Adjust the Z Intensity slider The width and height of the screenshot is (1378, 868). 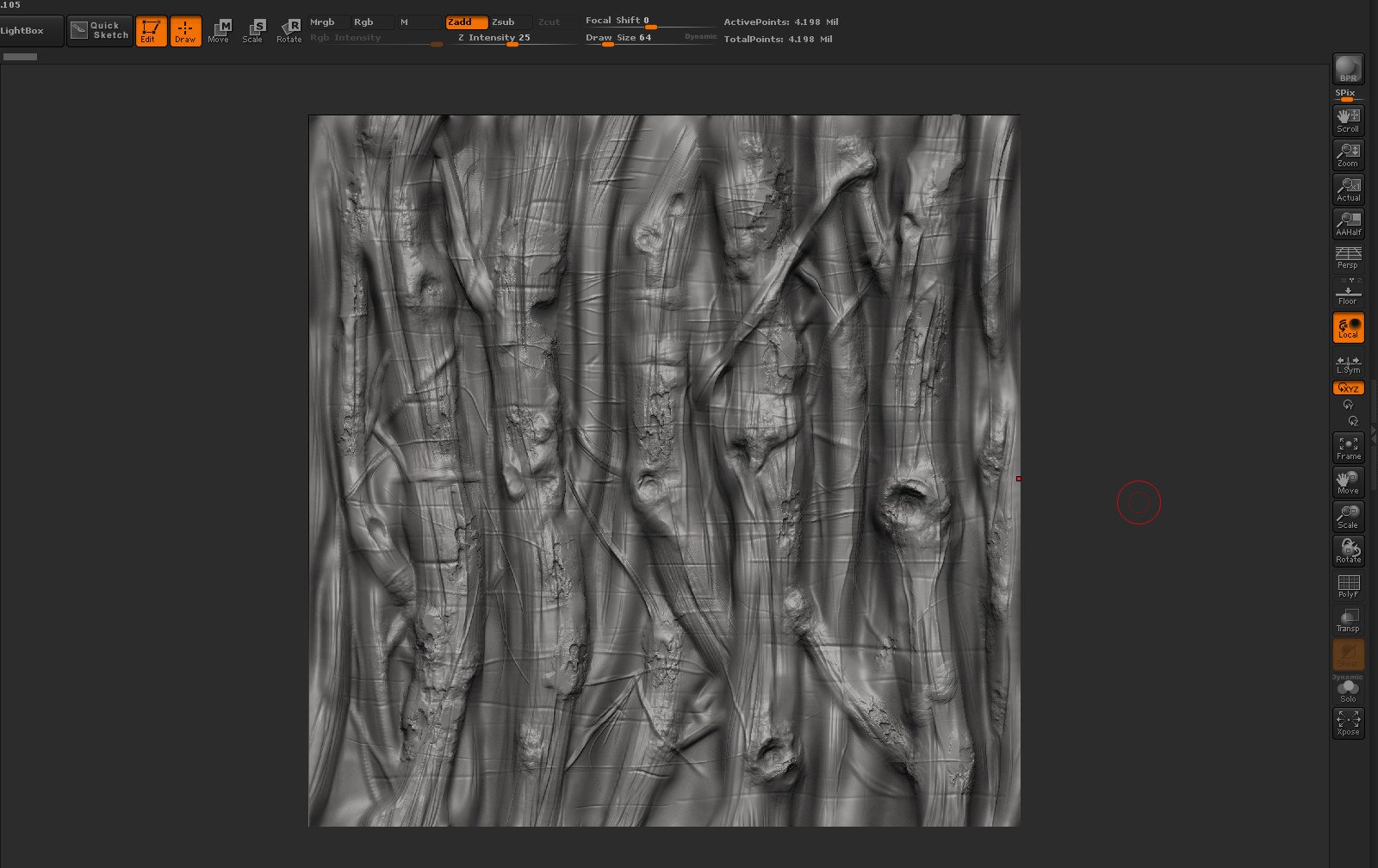tap(512, 40)
